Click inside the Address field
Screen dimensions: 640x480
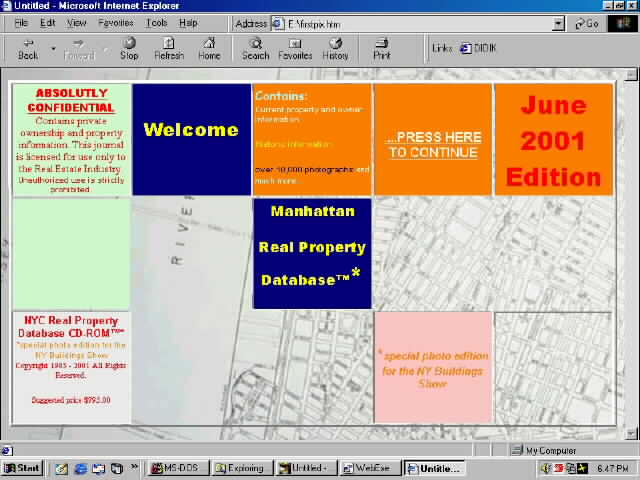[410, 23]
